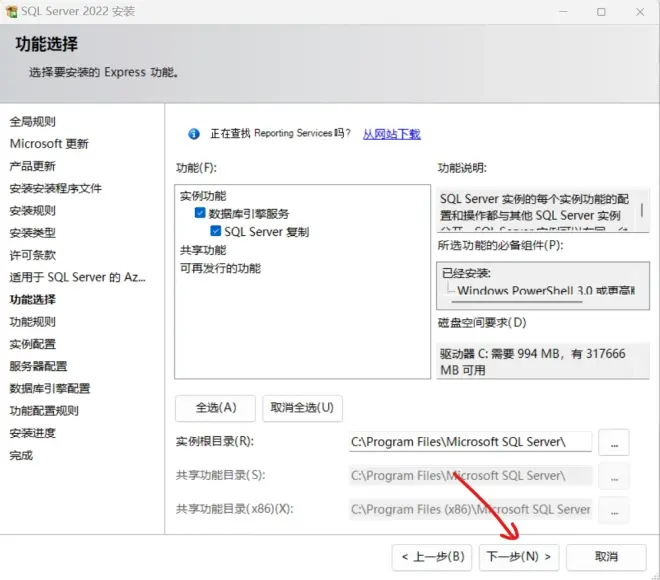
Task: Click the 功能说明 vertical scrollbar
Action: (642, 210)
